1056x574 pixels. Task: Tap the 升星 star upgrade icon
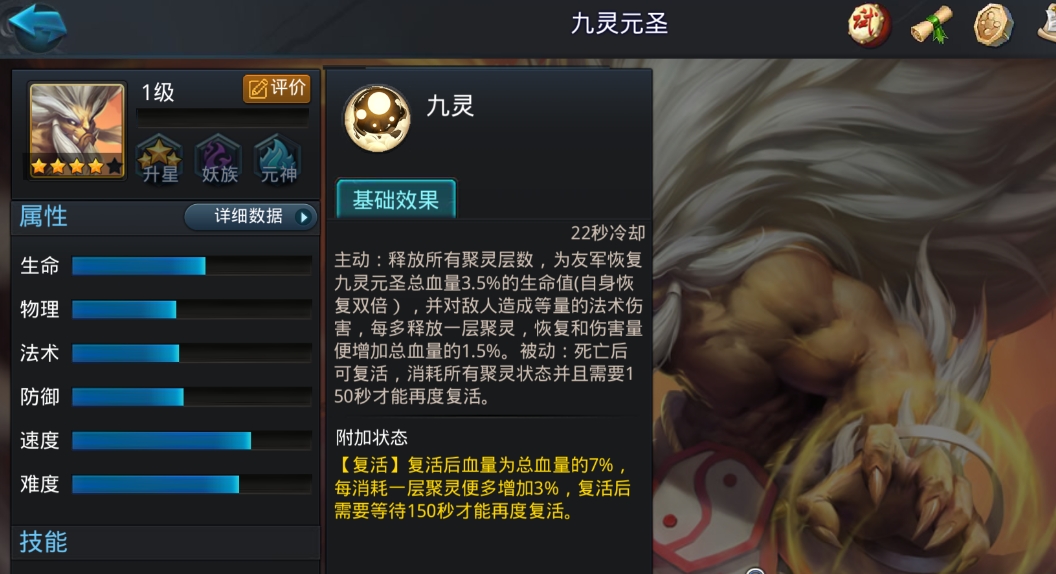tap(160, 160)
